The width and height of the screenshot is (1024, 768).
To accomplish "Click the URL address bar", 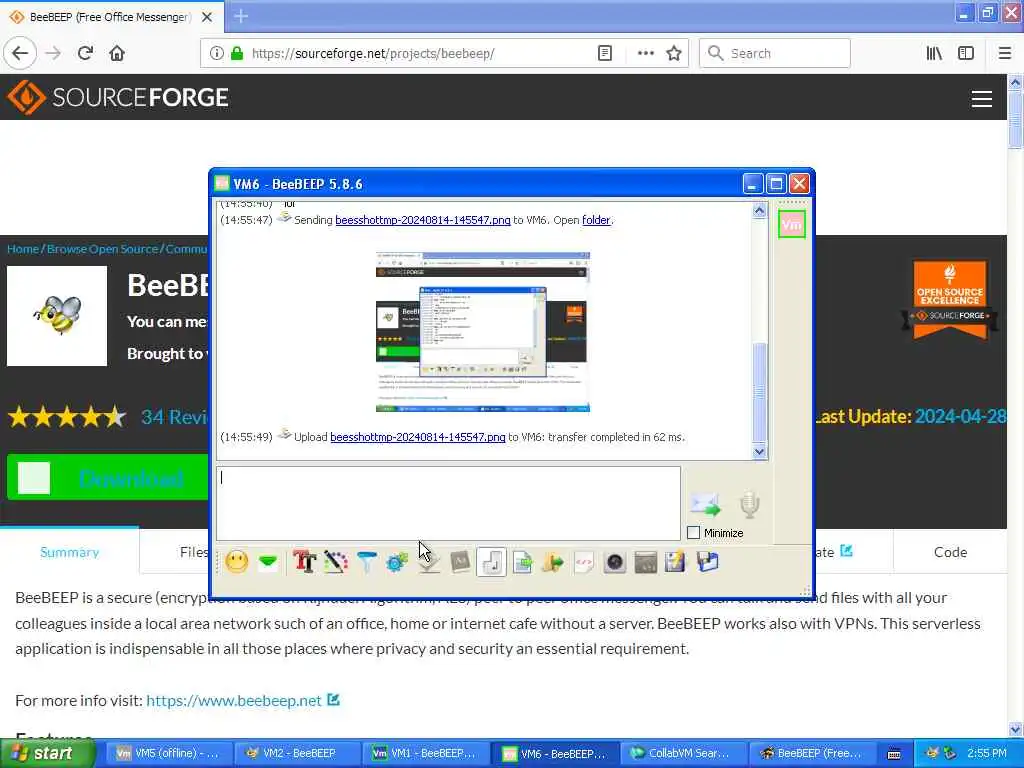I will pyautogui.click(x=418, y=53).
